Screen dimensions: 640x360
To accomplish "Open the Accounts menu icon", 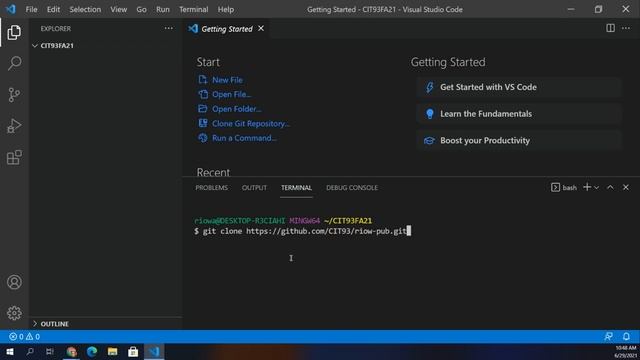I will click(14, 282).
